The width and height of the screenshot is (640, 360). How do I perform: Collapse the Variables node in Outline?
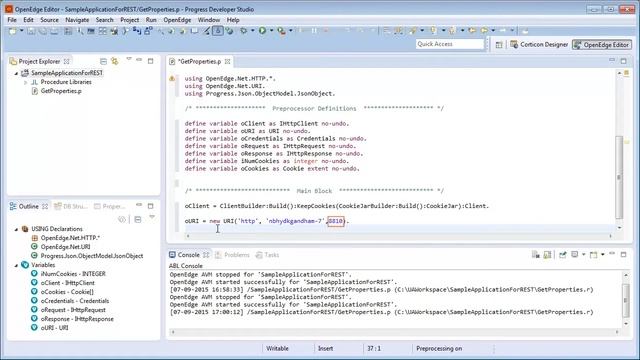(16, 265)
